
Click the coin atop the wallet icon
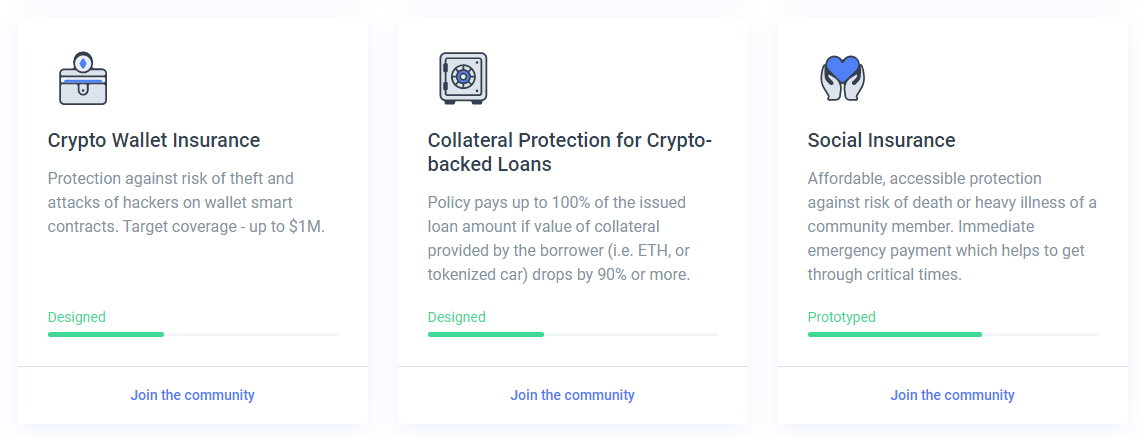point(83,62)
